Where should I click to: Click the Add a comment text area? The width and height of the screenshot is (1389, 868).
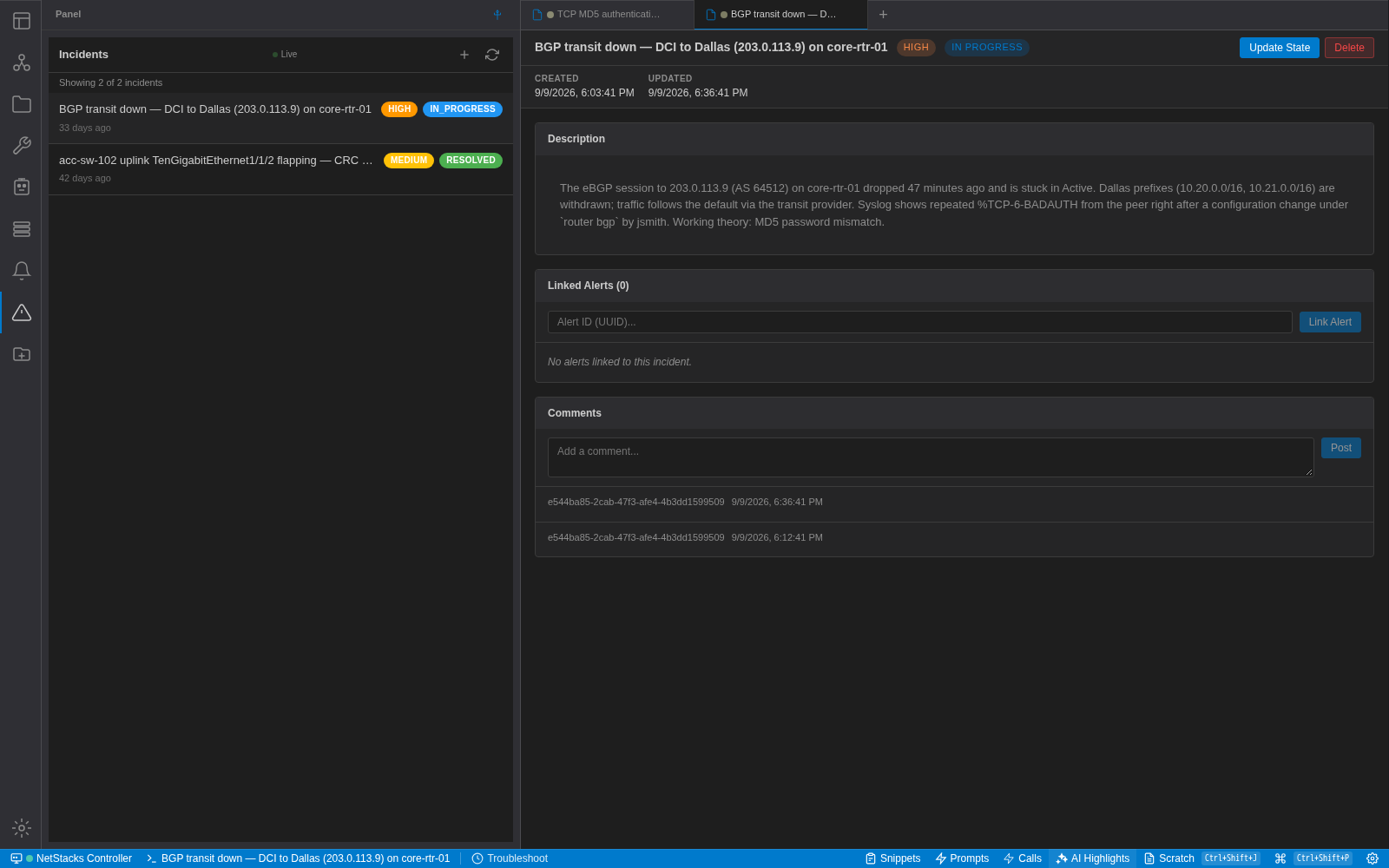tap(931, 457)
